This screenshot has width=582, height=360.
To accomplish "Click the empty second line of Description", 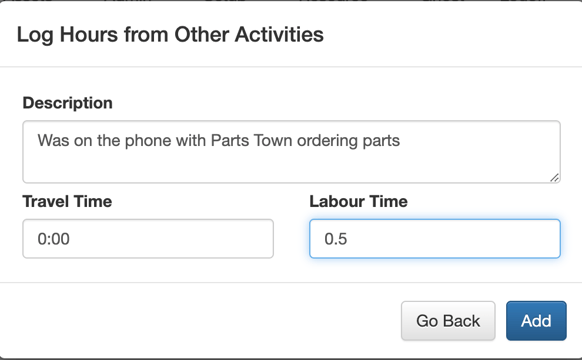I will pyautogui.click(x=291, y=163).
